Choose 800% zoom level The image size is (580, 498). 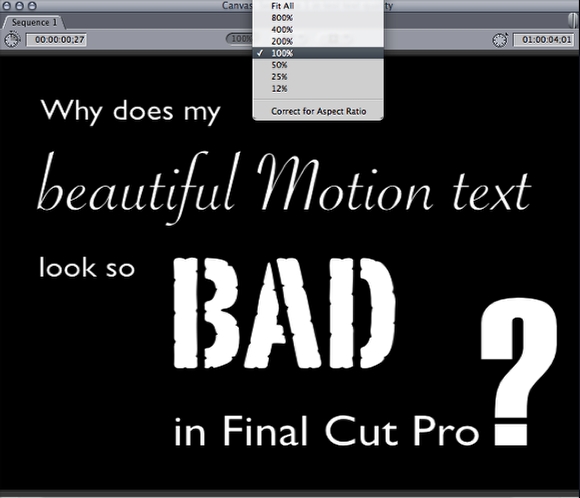pos(318,17)
